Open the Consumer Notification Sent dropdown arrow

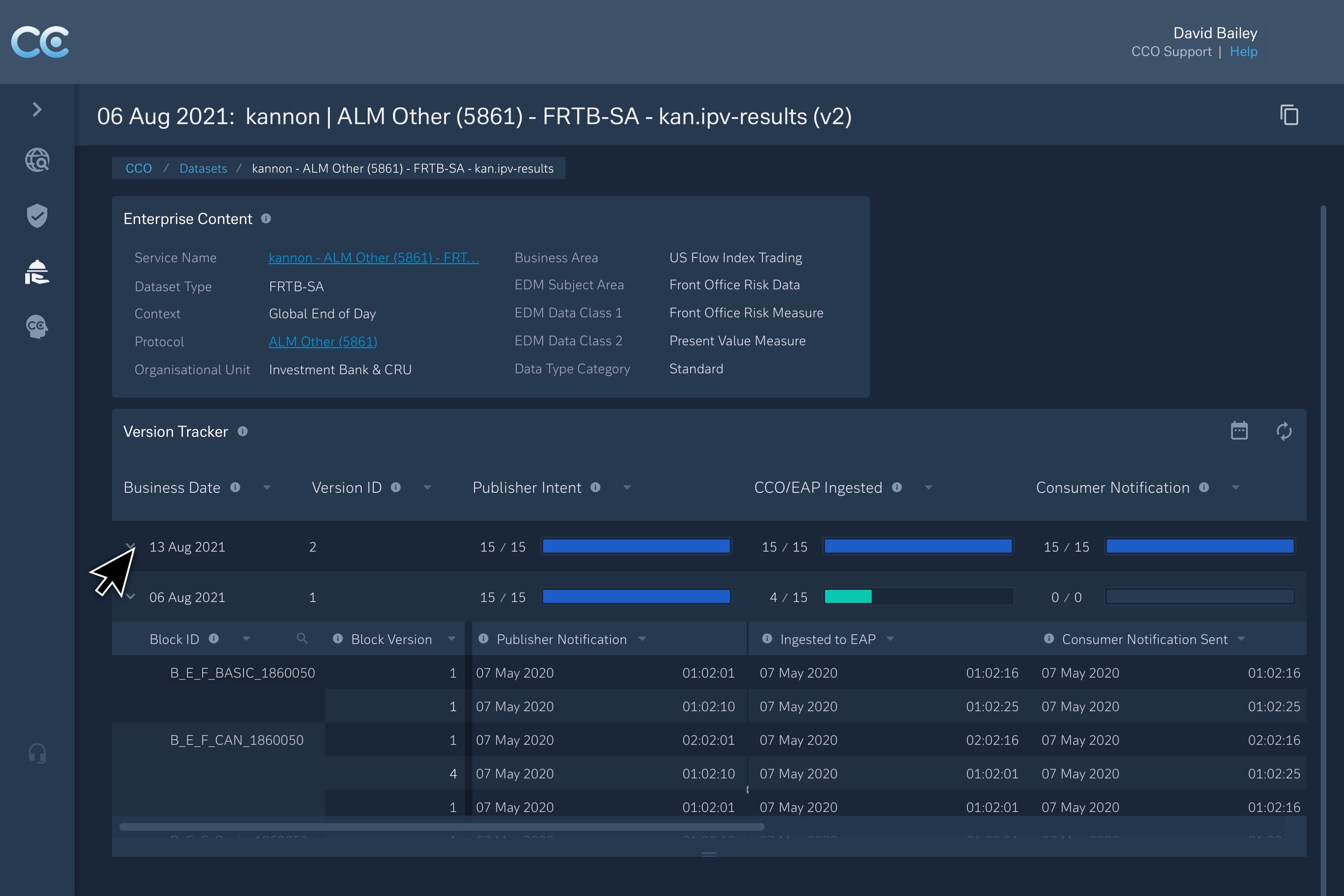pyautogui.click(x=1241, y=639)
